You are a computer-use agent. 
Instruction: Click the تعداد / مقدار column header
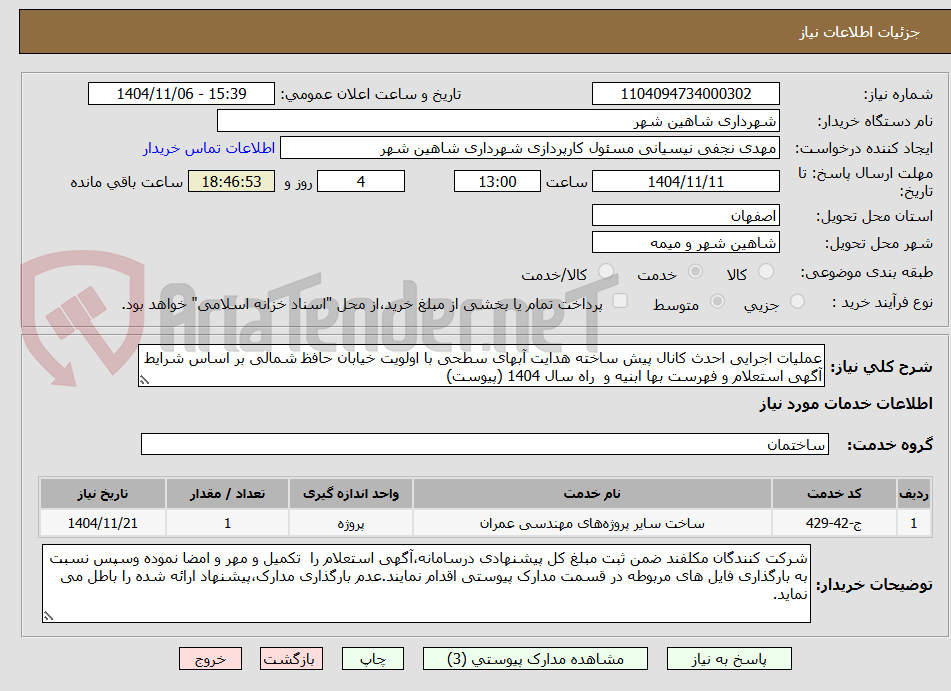pyautogui.click(x=227, y=494)
